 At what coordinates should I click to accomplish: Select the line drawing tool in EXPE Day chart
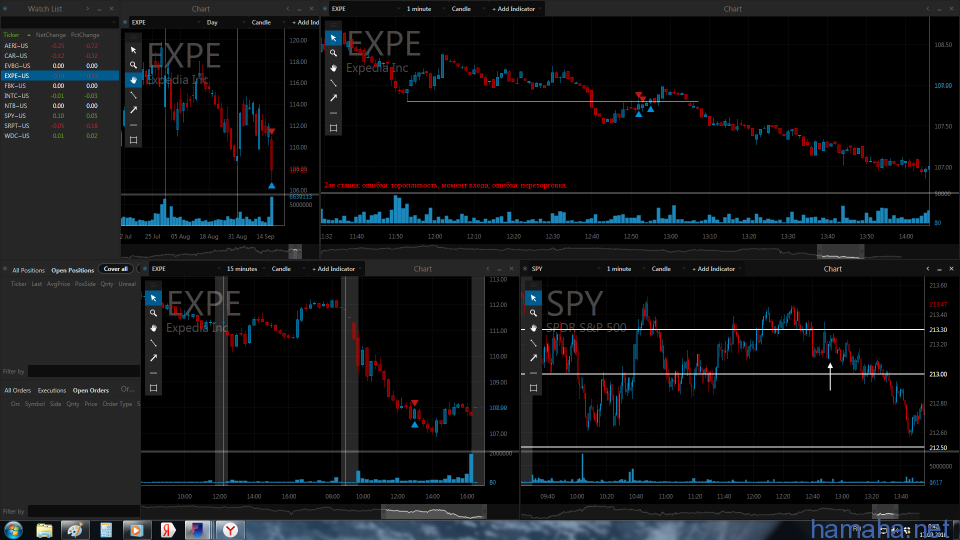click(133, 95)
